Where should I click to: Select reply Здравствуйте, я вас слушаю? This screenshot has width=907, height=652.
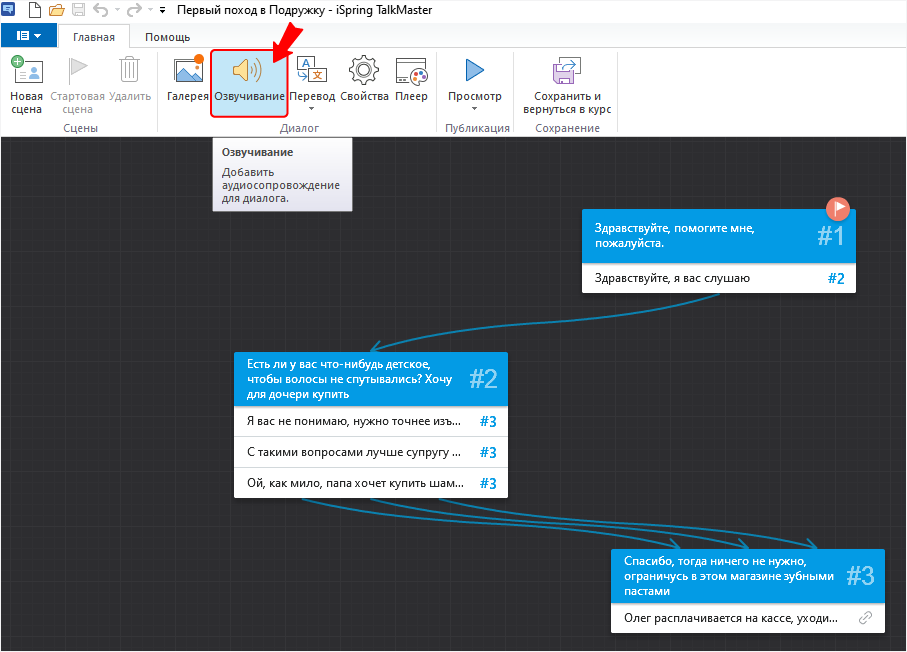click(x=718, y=279)
